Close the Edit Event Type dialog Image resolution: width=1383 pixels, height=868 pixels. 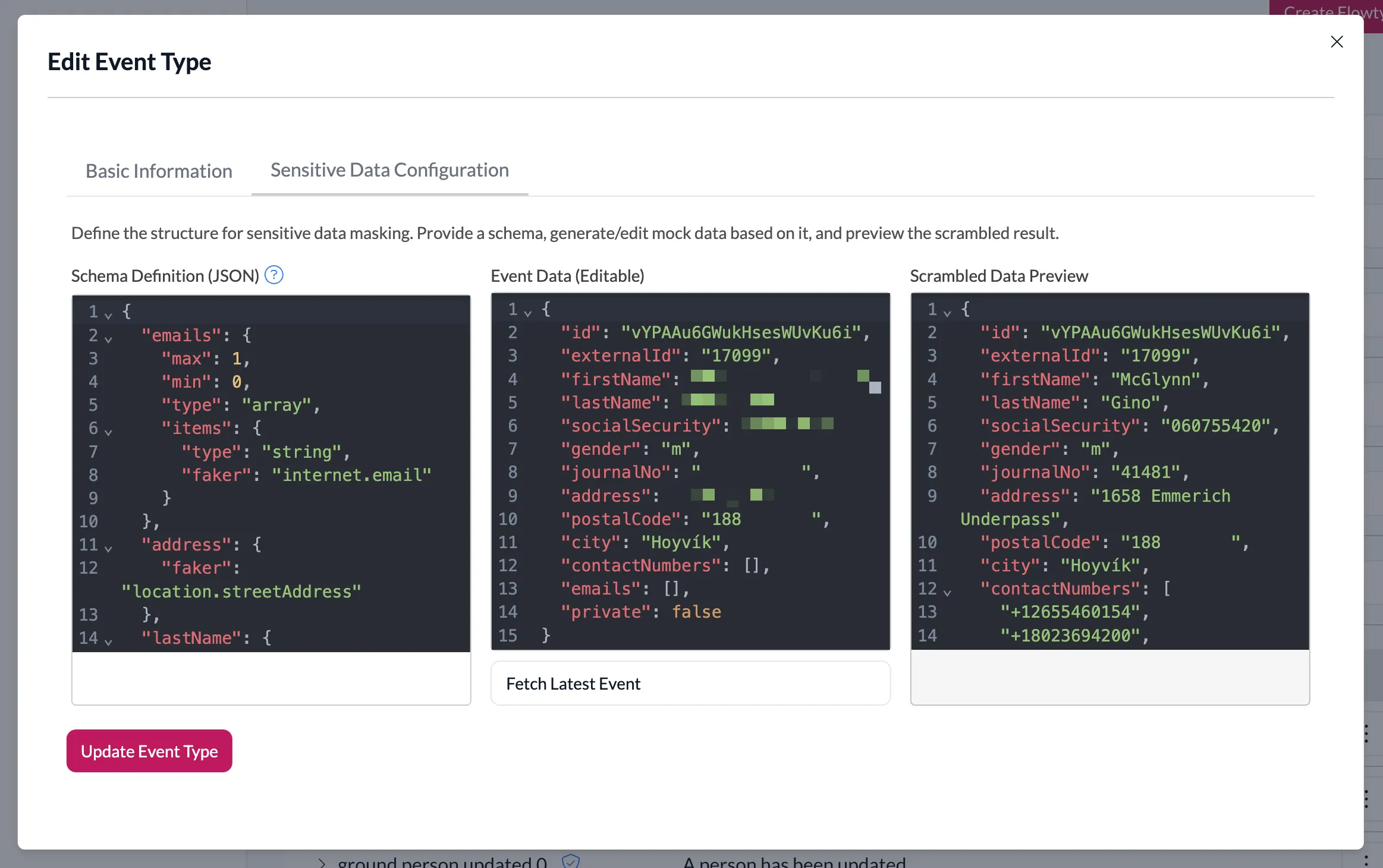coord(1337,42)
